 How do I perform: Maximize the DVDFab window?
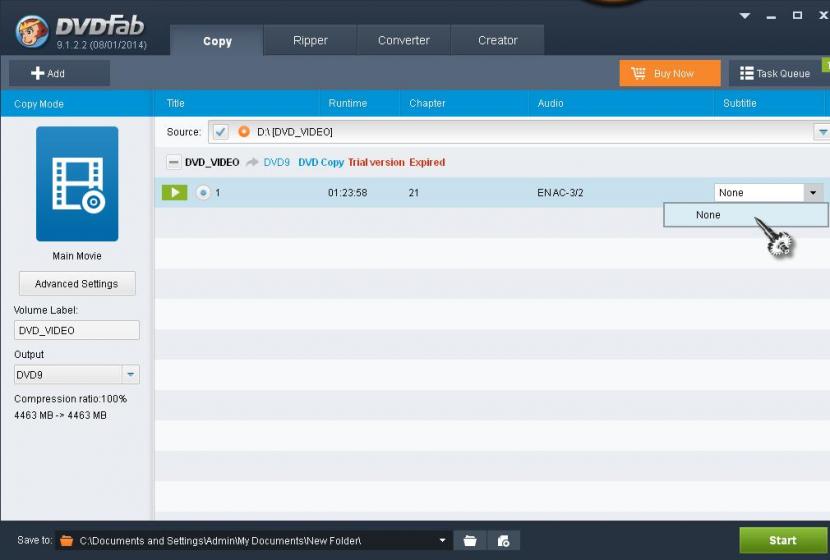(x=797, y=15)
